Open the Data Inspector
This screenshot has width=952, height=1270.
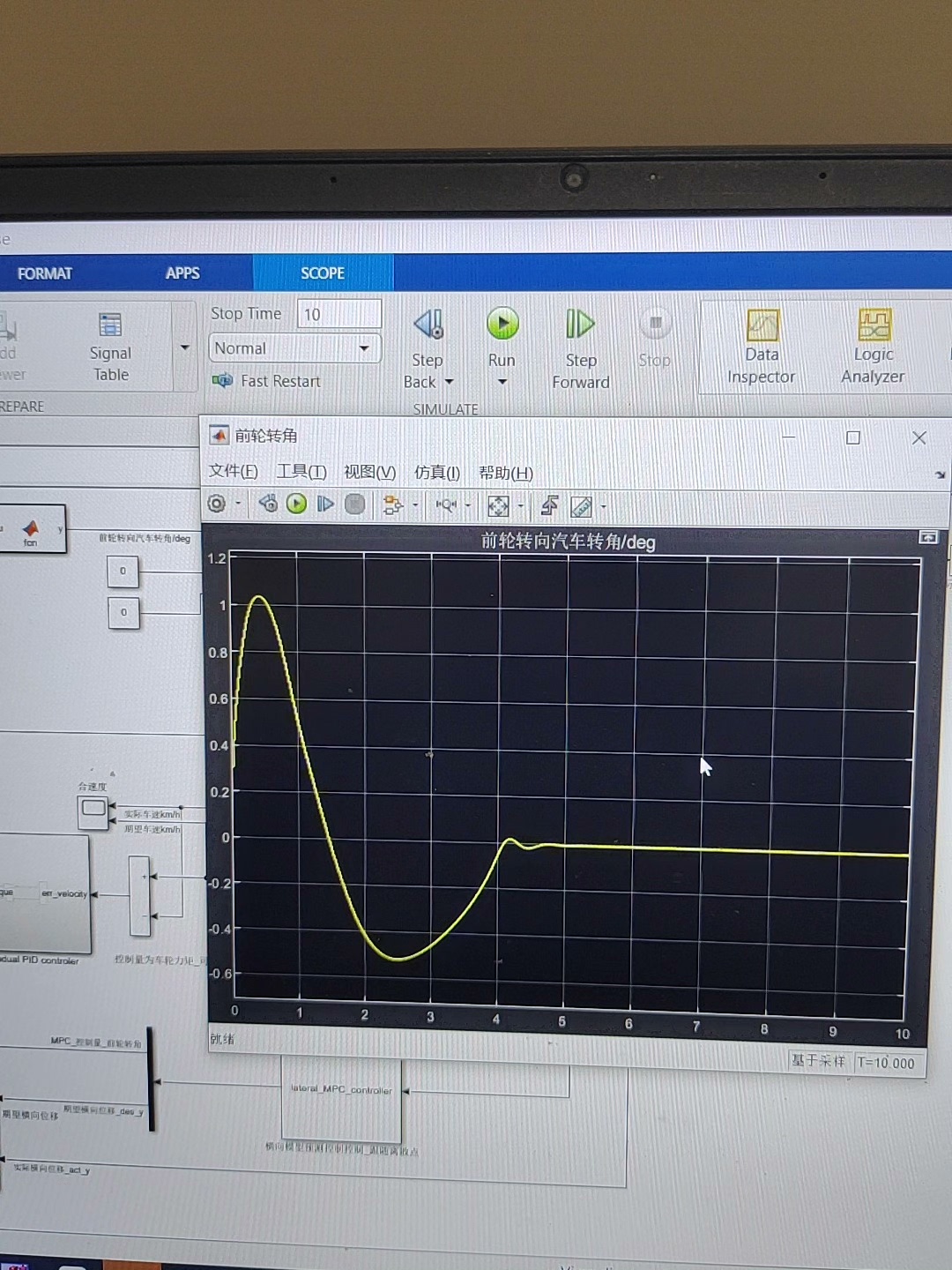tap(762, 347)
